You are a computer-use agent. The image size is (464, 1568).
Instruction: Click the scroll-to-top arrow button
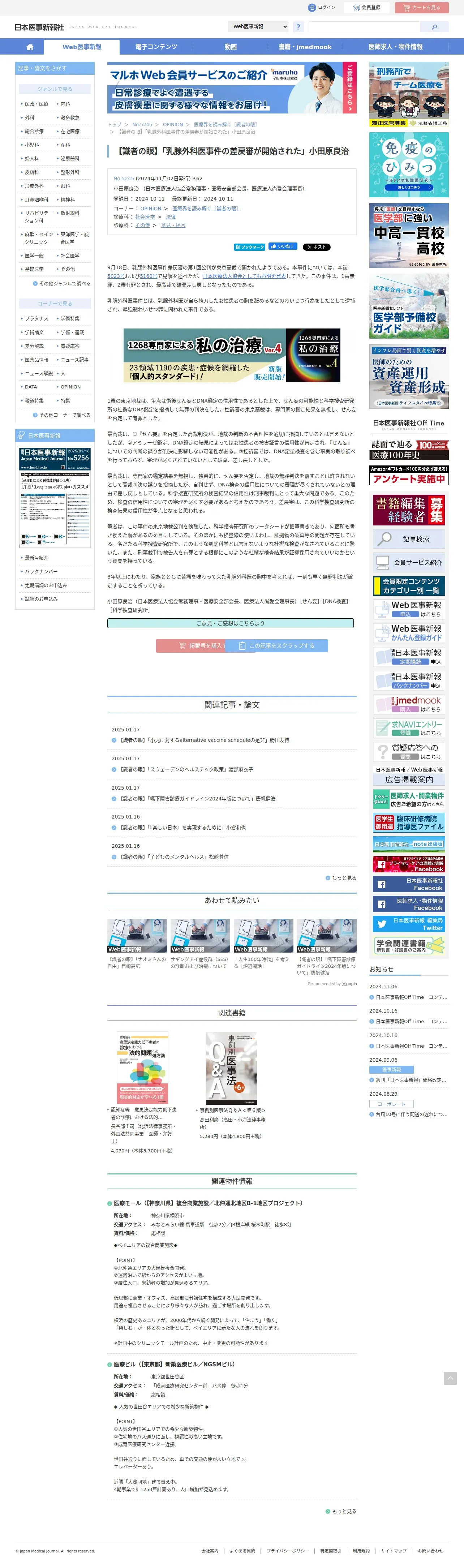[x=450, y=1378]
